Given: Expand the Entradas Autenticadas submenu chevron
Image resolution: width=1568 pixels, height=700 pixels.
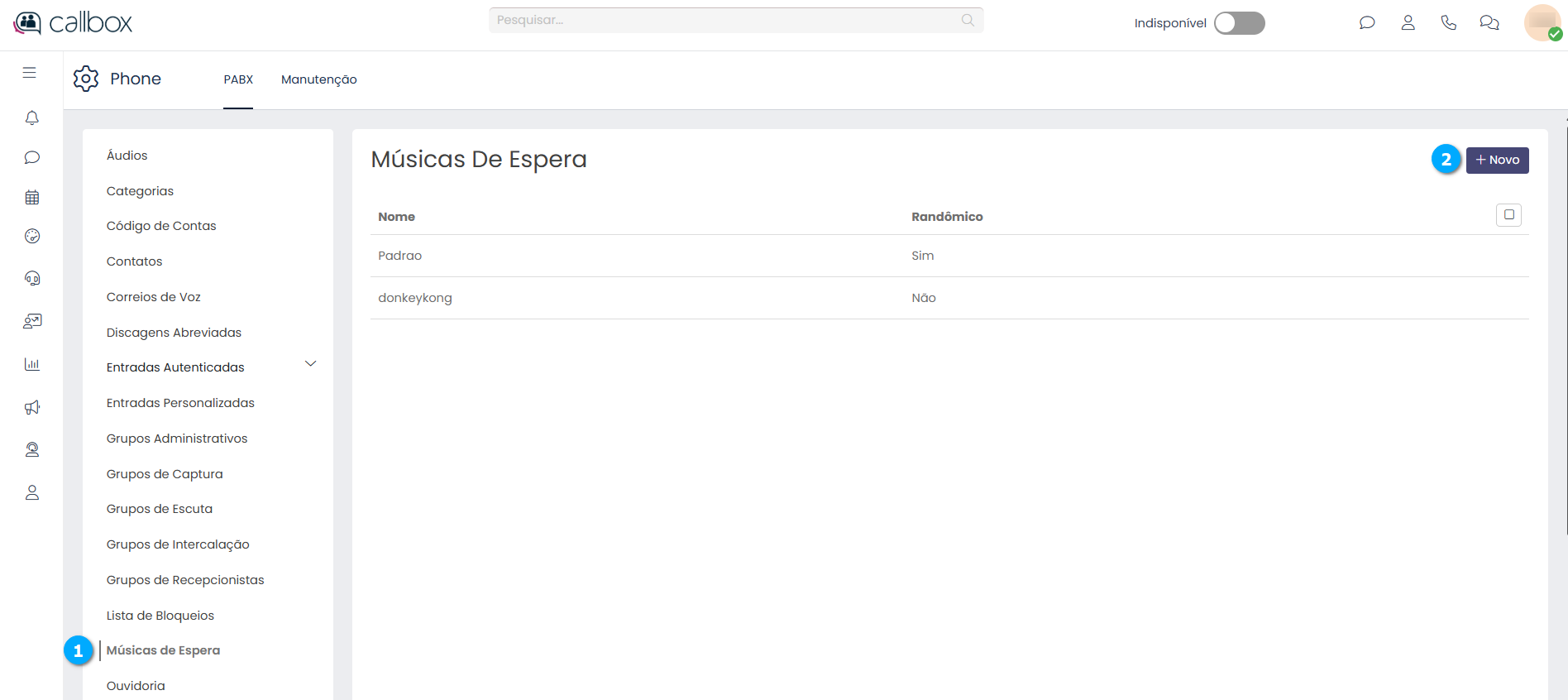Looking at the screenshot, I should point(311,364).
